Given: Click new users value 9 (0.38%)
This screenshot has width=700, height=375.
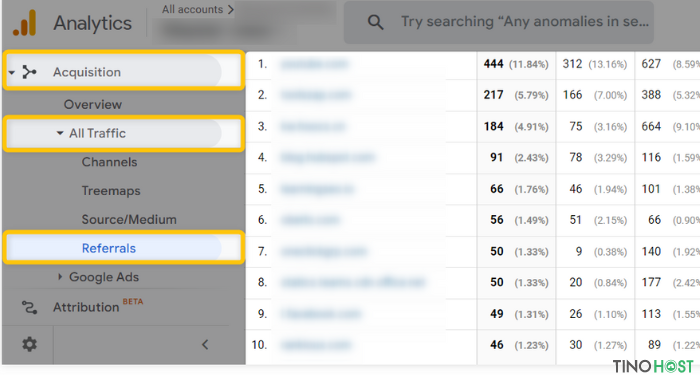Looking at the screenshot, I should click(601, 252).
